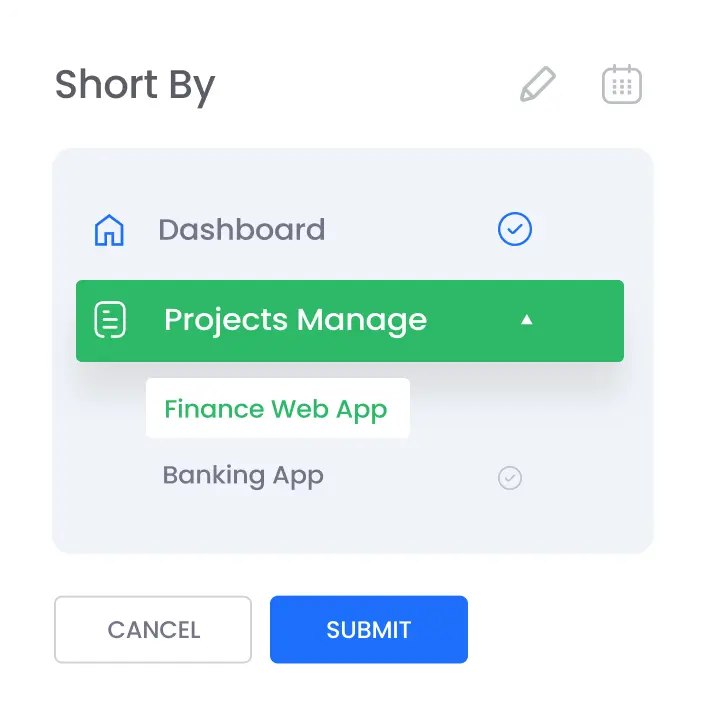Viewport: 704px width, 721px height.
Task: Collapse Projects Manage using the white triangle
Action: (527, 320)
